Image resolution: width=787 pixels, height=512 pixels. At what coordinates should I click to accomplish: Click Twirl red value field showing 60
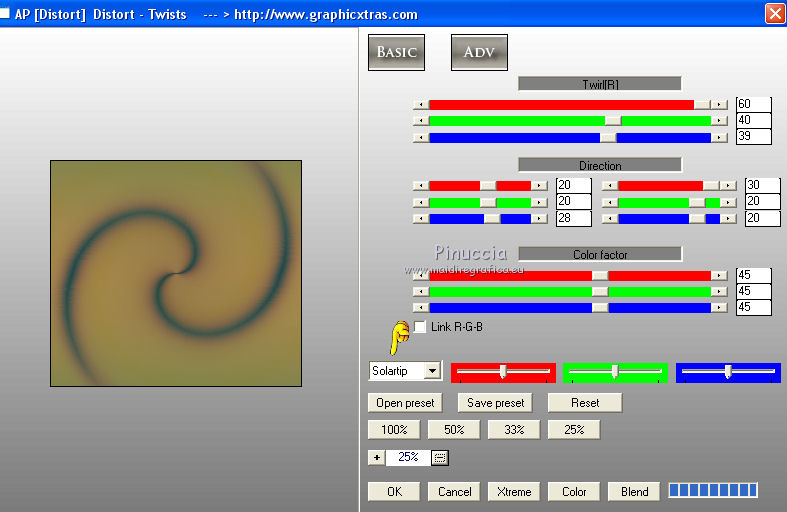[753, 104]
